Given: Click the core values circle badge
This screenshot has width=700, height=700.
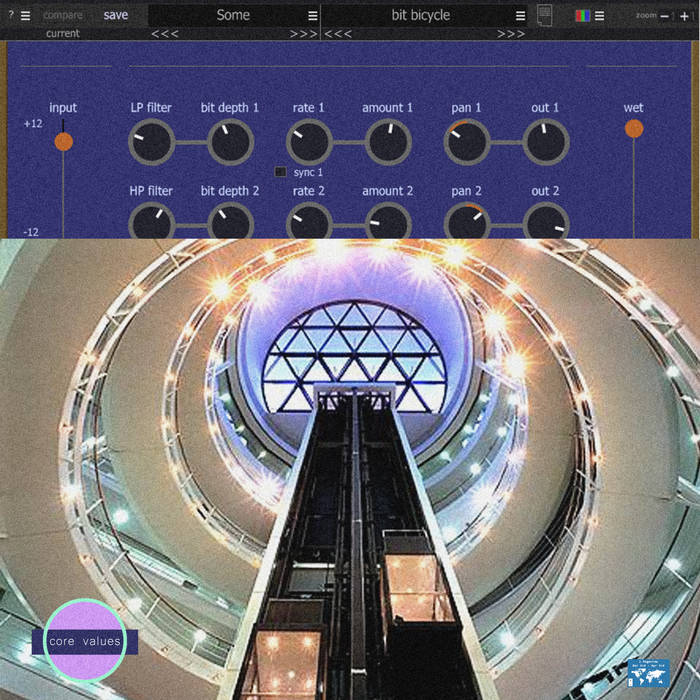Looking at the screenshot, I should [x=85, y=641].
